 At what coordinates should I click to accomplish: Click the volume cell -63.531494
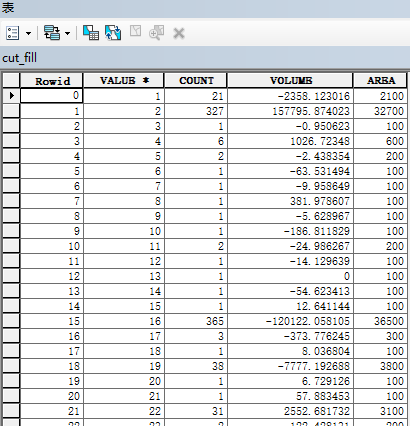click(290, 171)
